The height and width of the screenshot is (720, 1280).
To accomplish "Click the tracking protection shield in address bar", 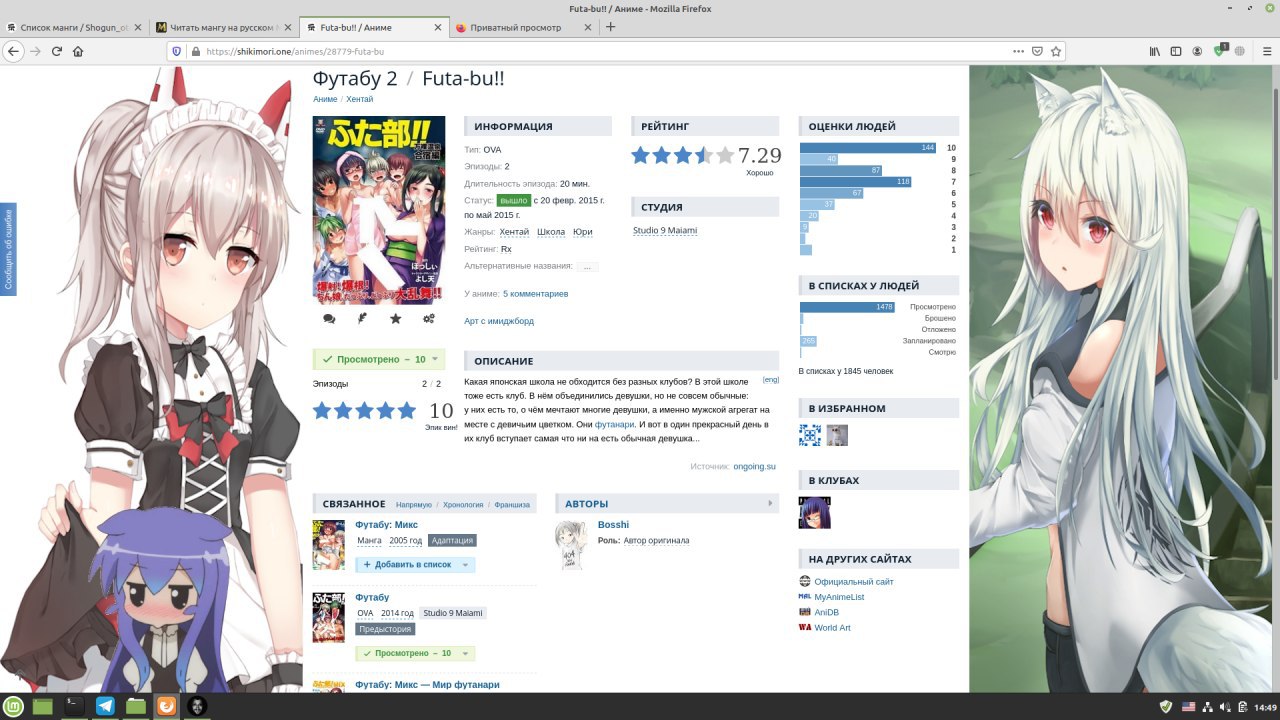I will [x=176, y=51].
